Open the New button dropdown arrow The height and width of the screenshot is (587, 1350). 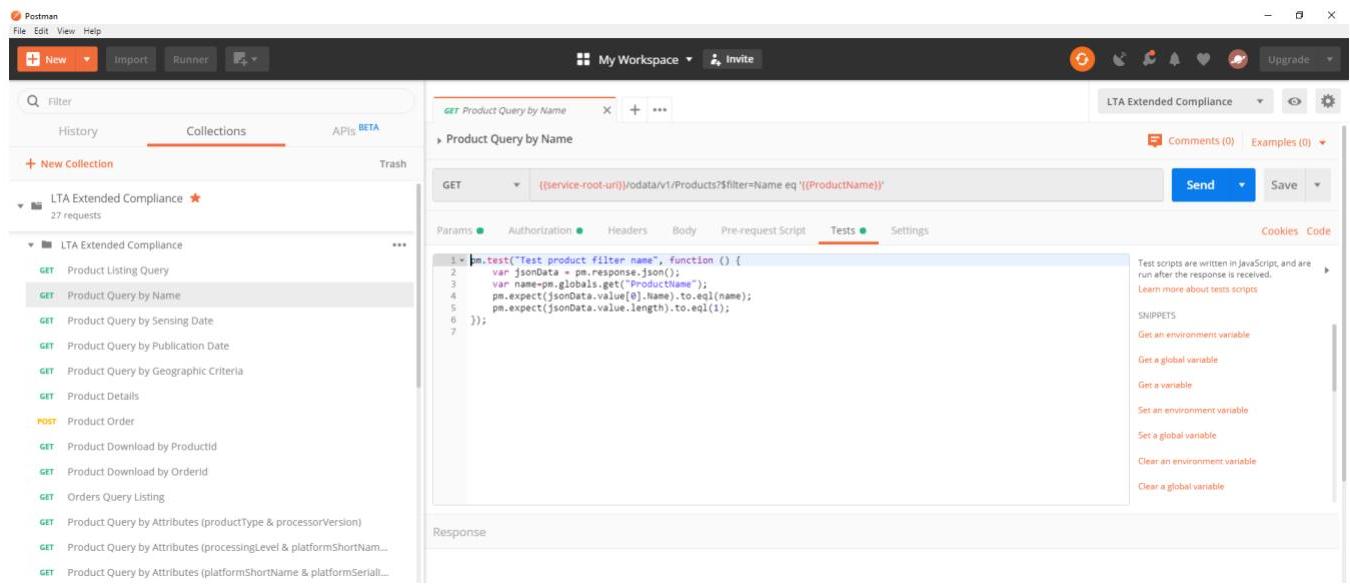(86, 60)
